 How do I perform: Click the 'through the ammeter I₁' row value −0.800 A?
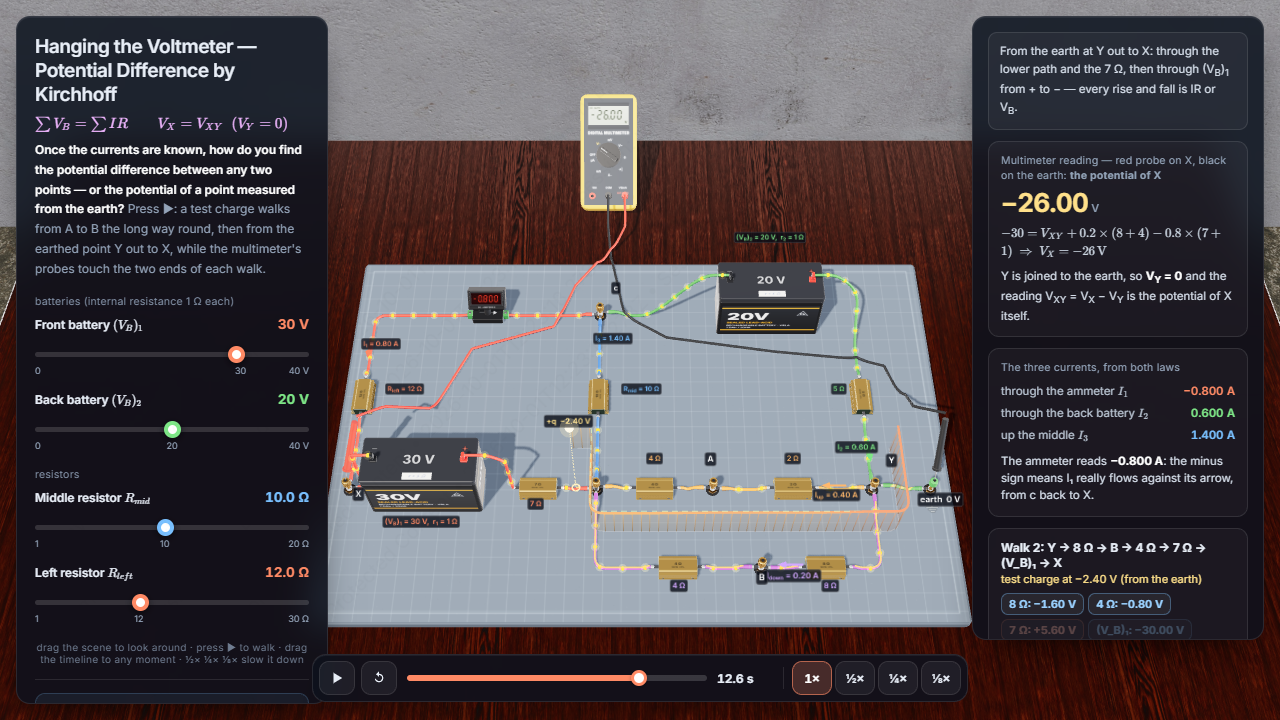[1208, 391]
